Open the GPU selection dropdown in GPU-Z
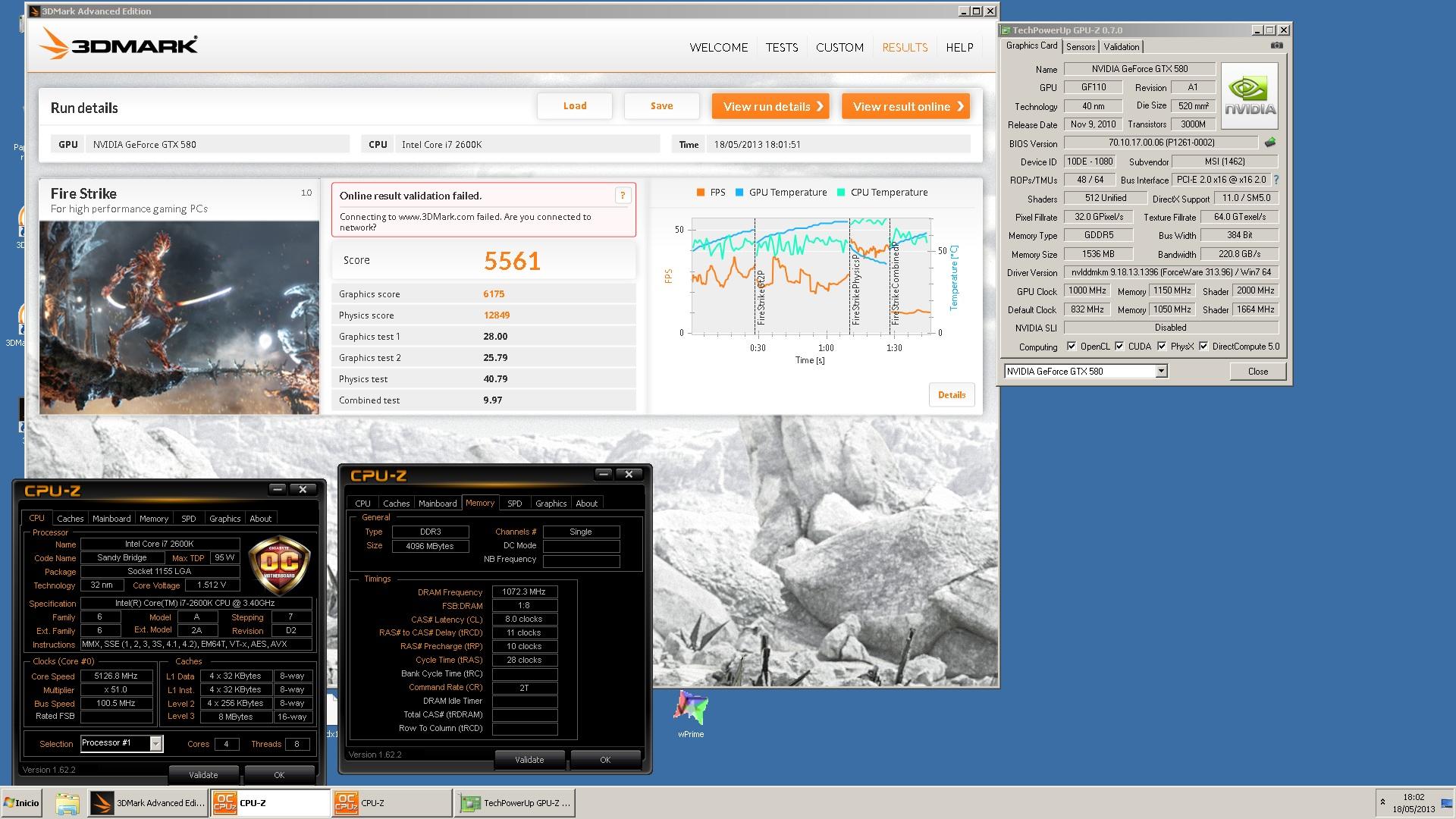Viewport: 1456px width, 819px height. click(1161, 372)
